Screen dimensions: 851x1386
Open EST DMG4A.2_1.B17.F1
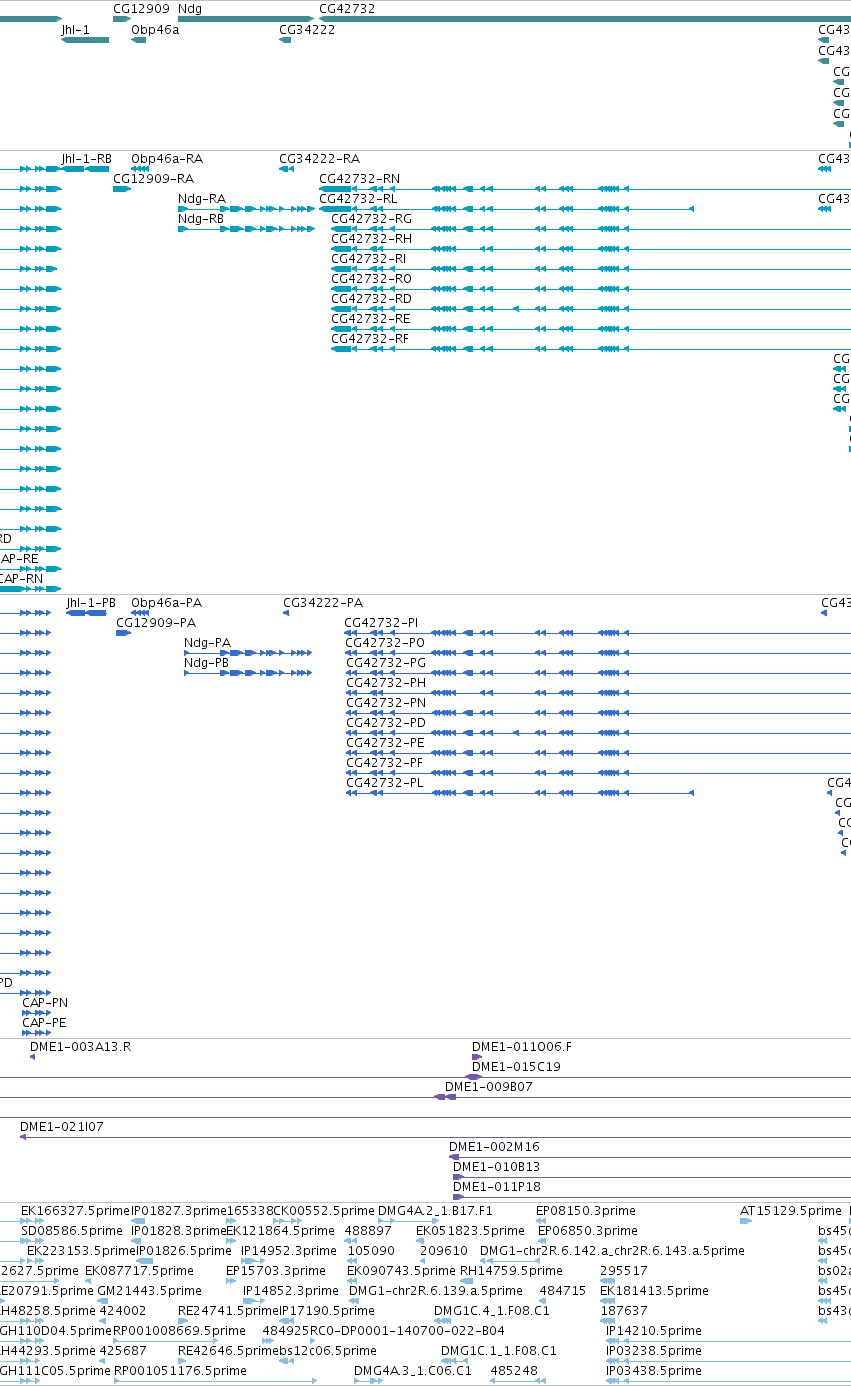point(435,1210)
